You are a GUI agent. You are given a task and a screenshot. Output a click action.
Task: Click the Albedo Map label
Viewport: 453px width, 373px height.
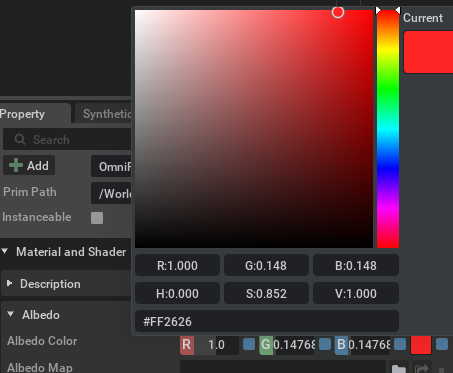tap(40, 367)
